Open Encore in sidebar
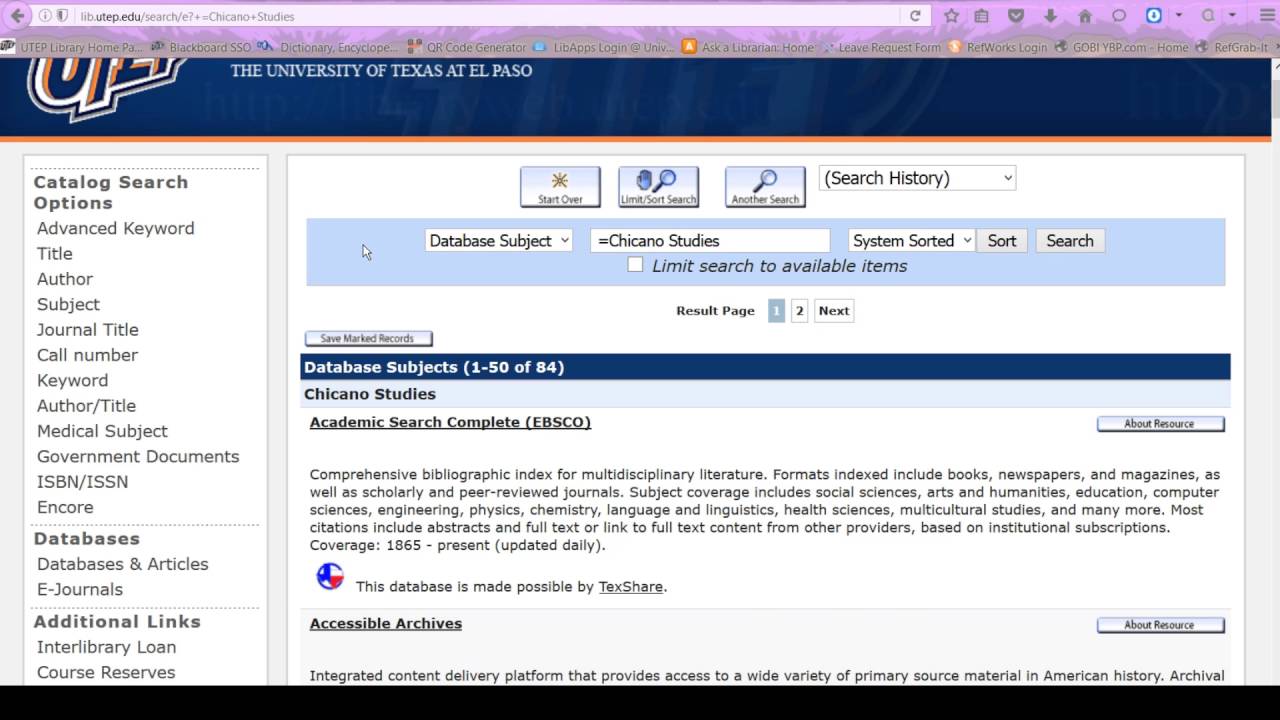Viewport: 1280px width, 720px height. [65, 507]
